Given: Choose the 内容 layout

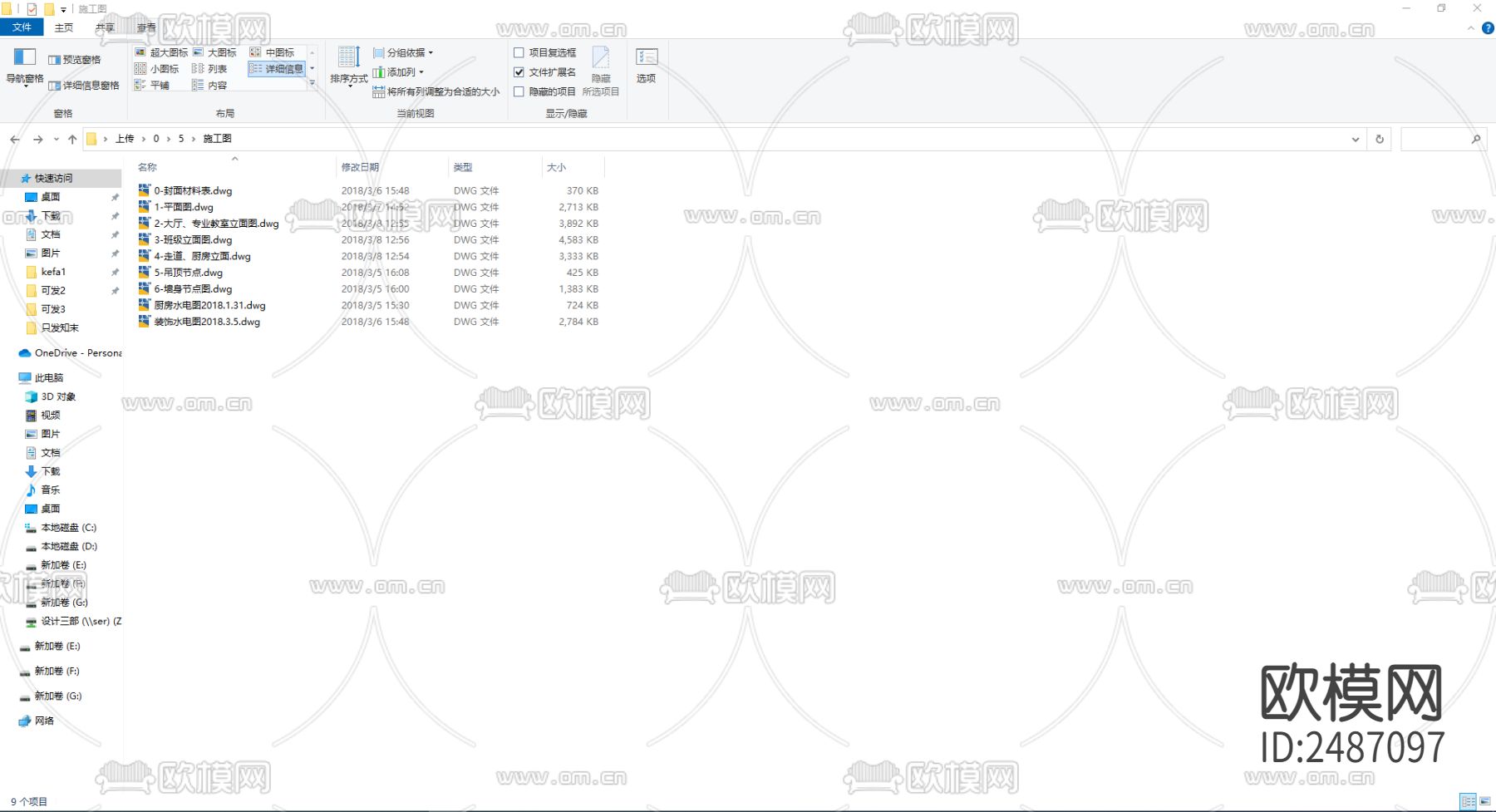Looking at the screenshot, I should coord(210,86).
